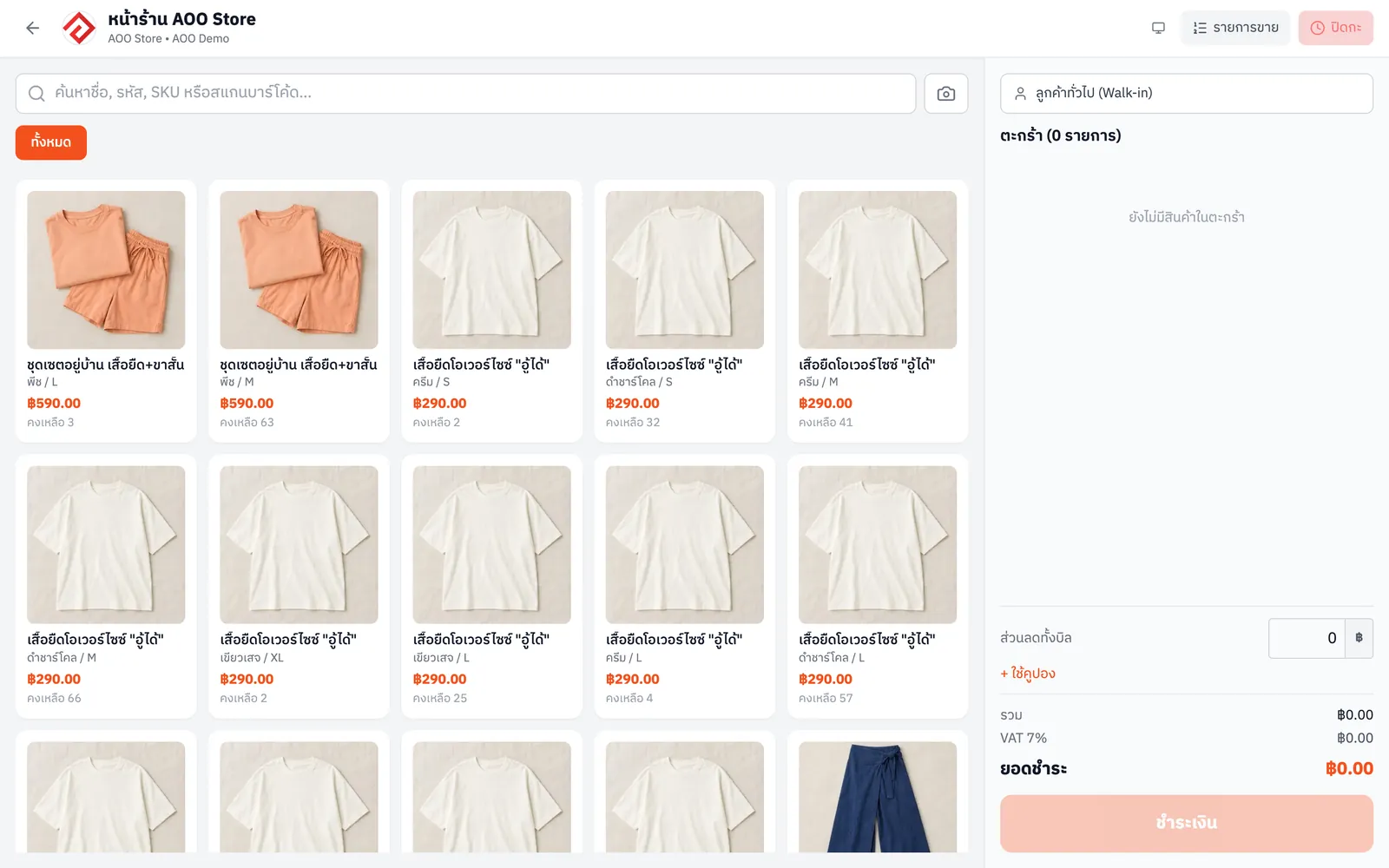Select the ทั้งหมด category filter
Viewport: 1389px width, 868px height.
click(x=51, y=142)
